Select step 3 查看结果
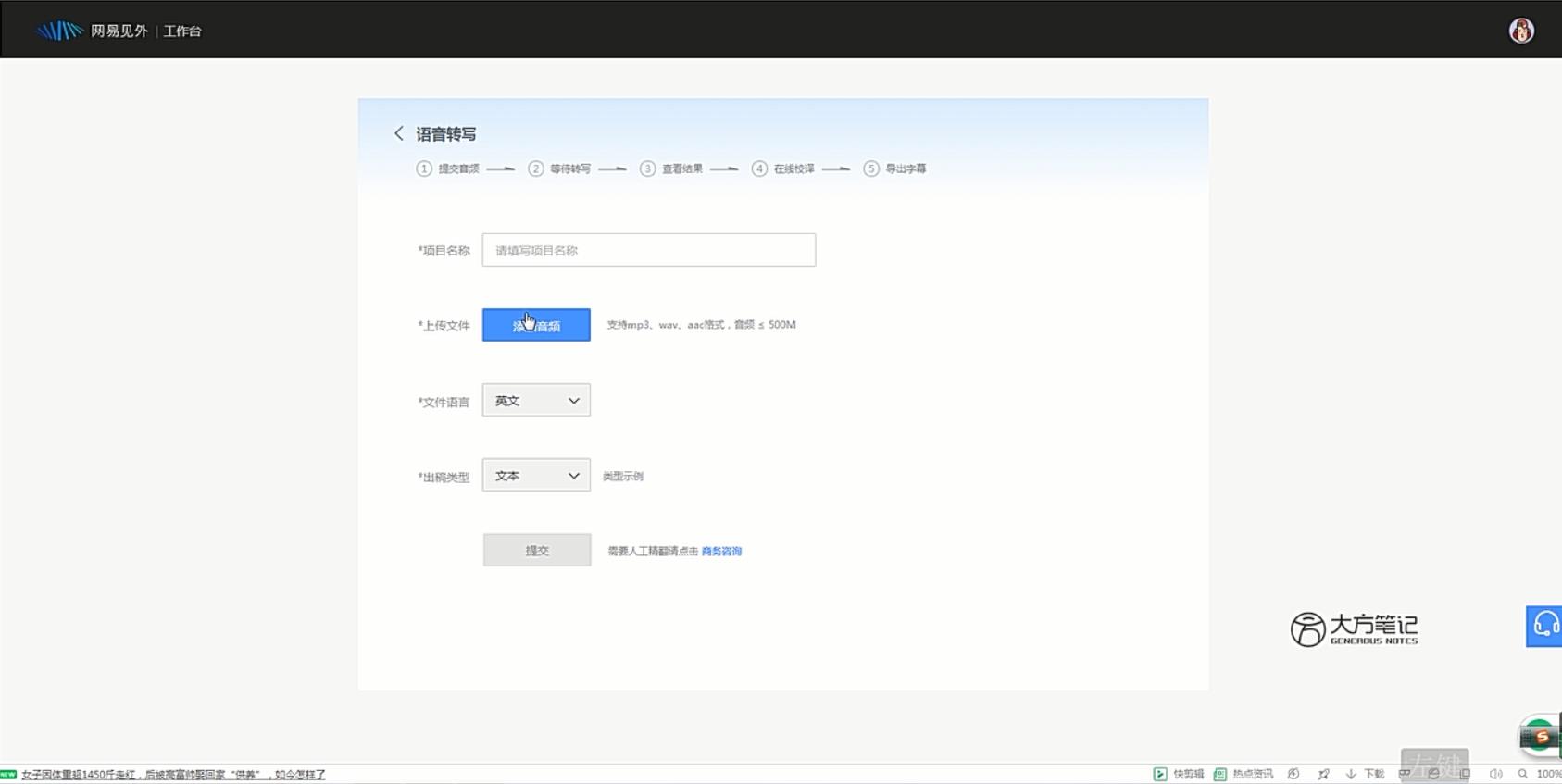Screen dimensions: 1562x784 tap(671, 168)
